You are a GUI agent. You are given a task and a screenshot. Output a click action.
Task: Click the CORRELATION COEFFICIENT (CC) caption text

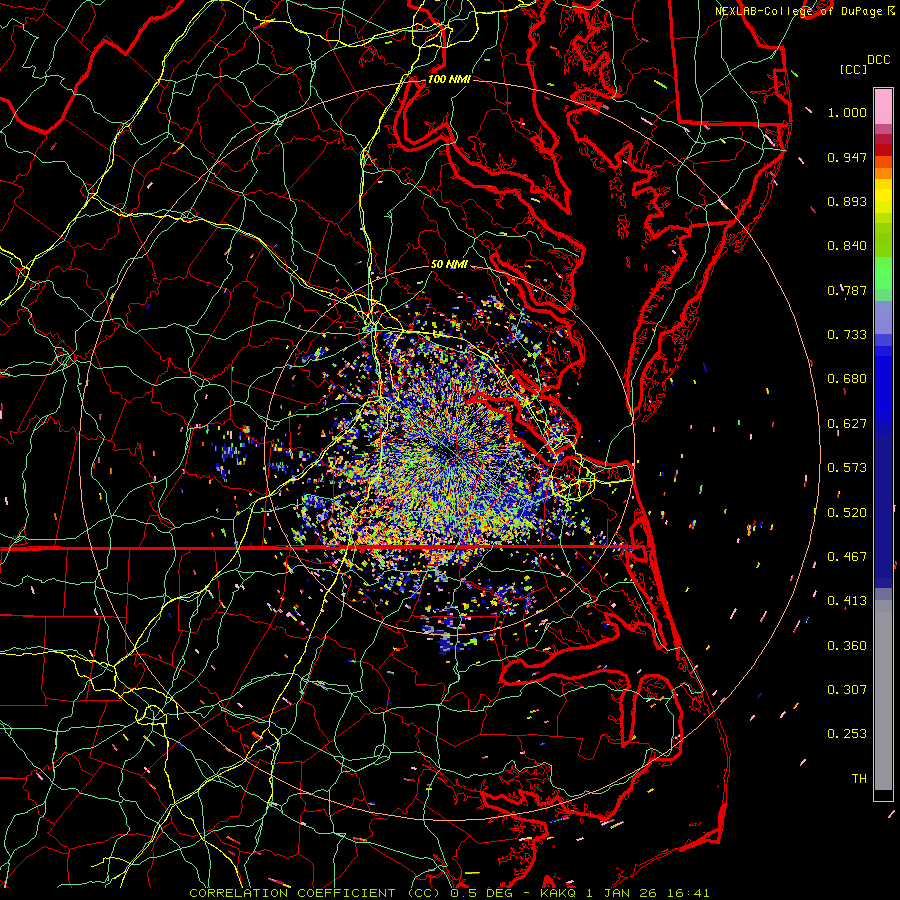[316, 893]
